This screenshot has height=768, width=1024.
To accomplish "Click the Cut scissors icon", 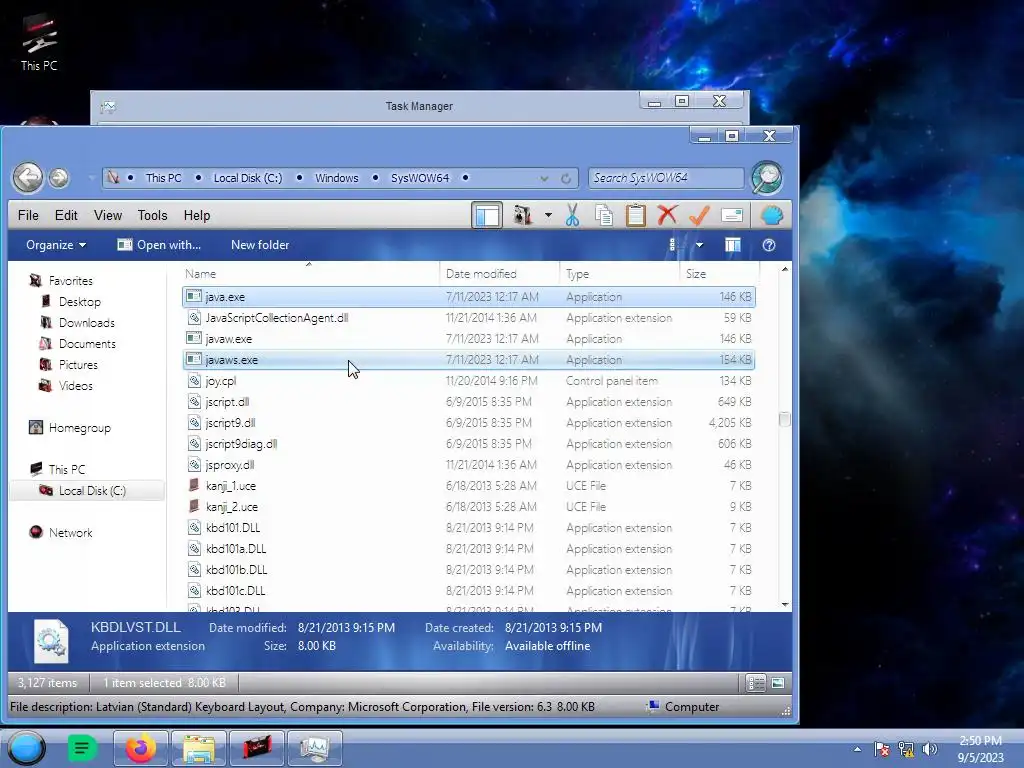I will [572, 215].
